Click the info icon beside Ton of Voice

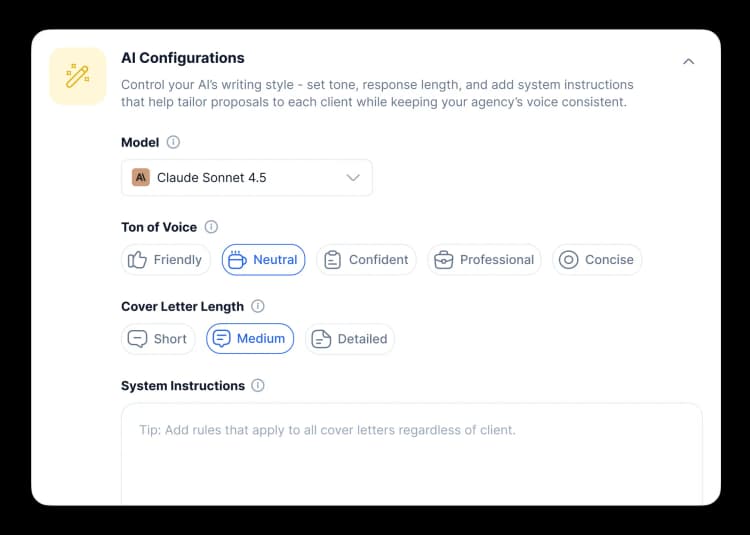[x=211, y=227]
